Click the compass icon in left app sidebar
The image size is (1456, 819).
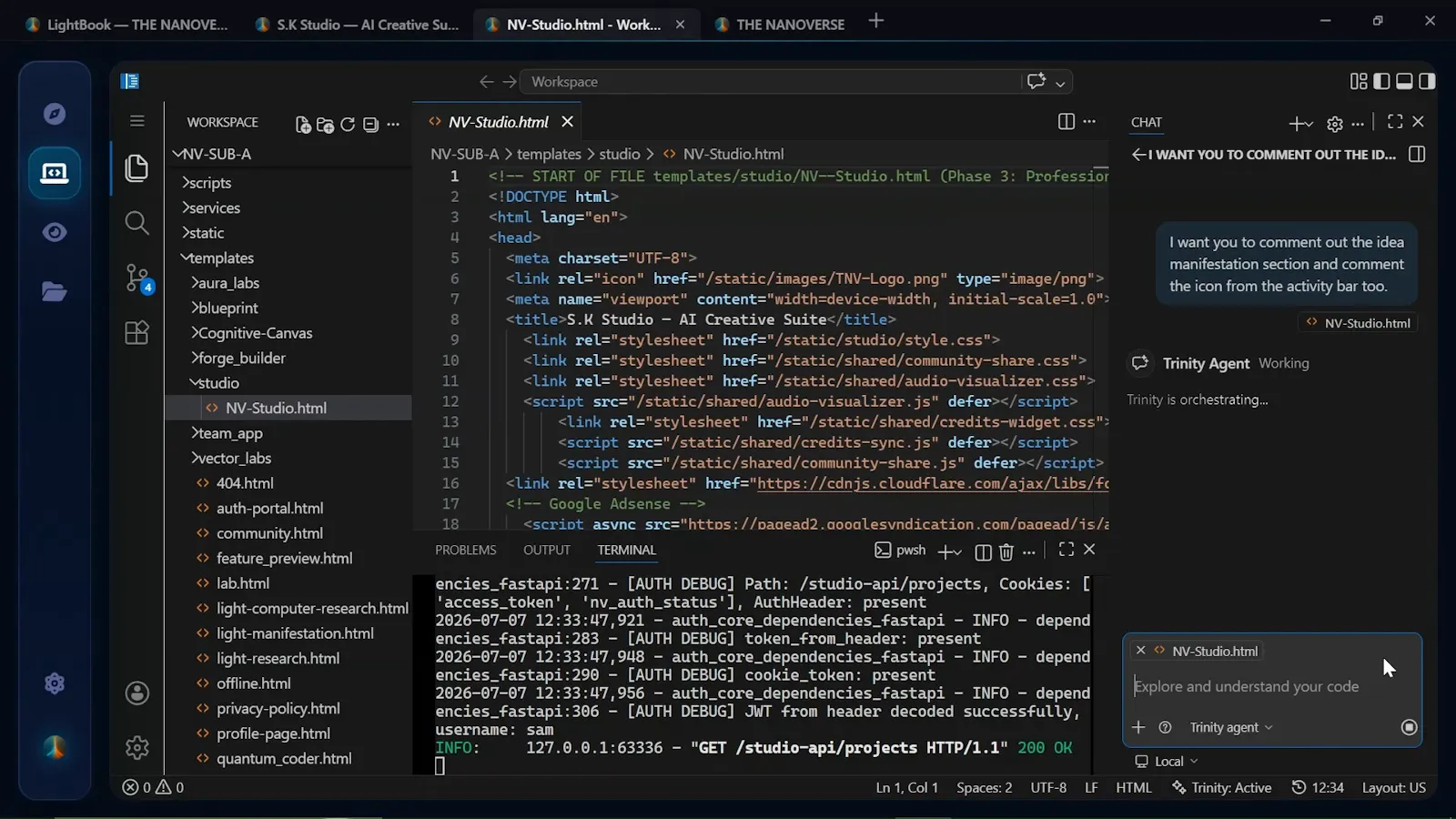coord(55,114)
